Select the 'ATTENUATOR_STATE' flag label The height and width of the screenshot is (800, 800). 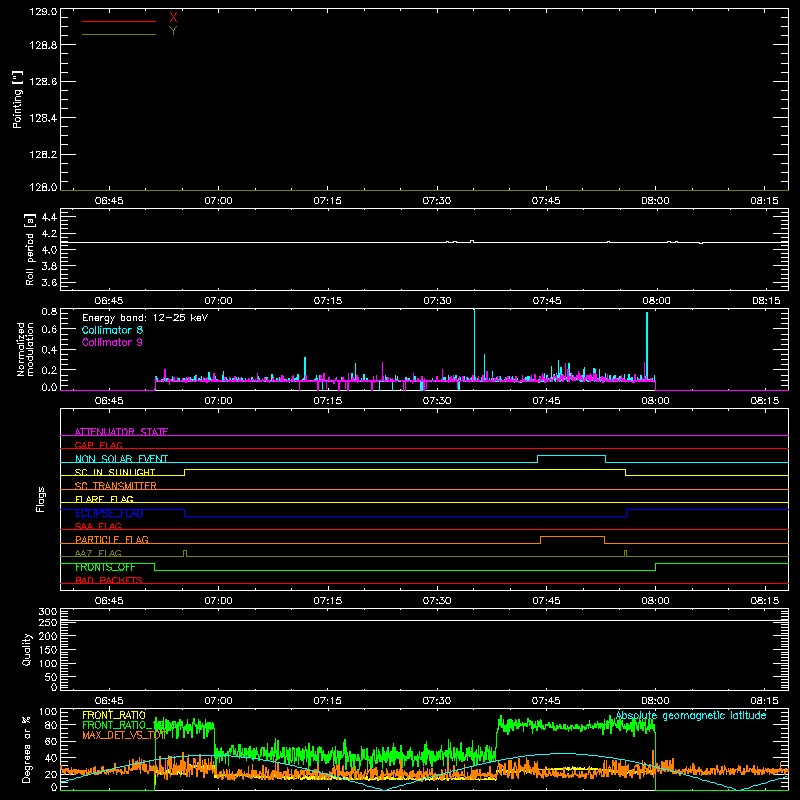[x=121, y=432]
